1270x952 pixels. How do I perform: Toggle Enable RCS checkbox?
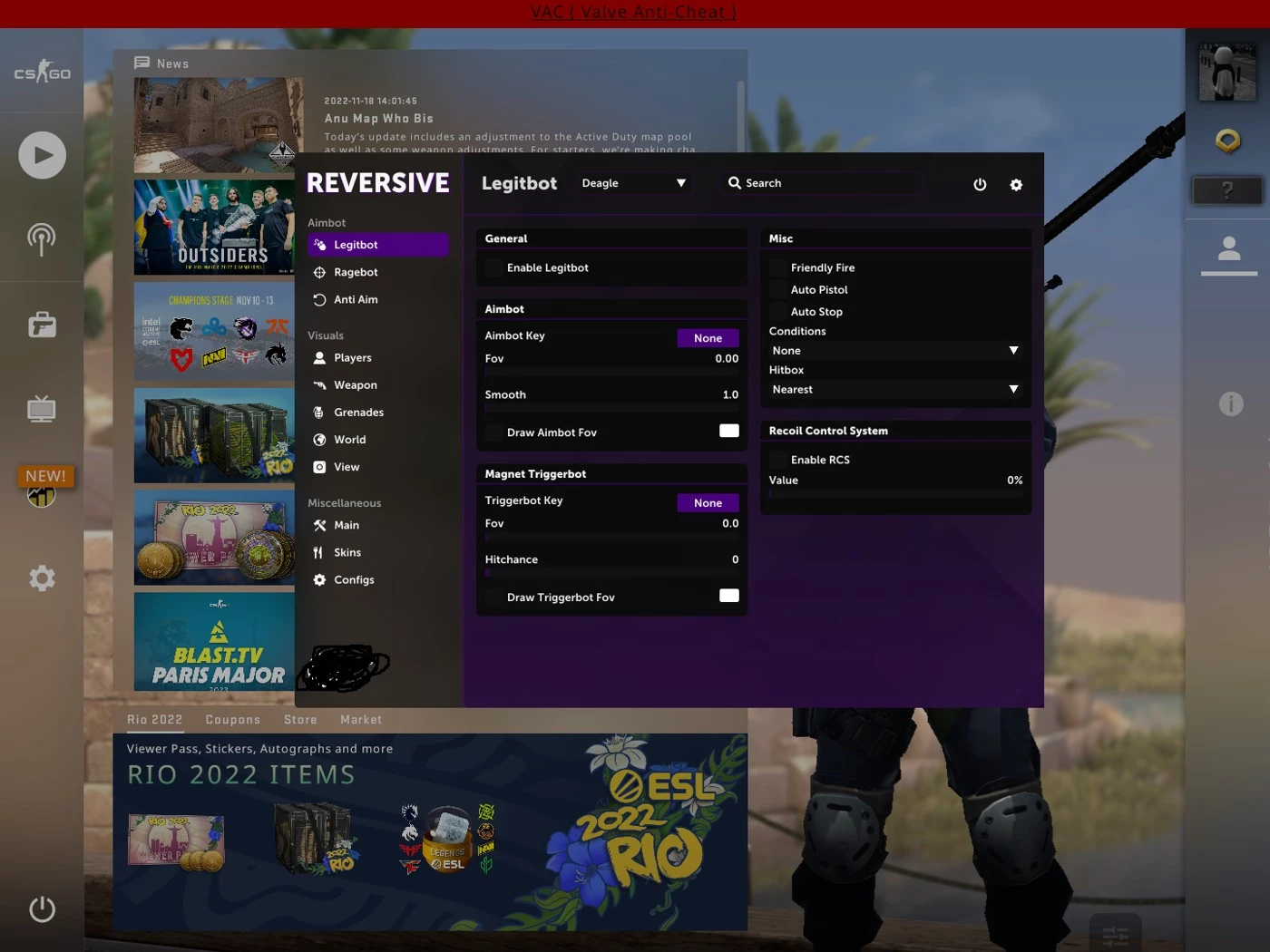pos(777,460)
